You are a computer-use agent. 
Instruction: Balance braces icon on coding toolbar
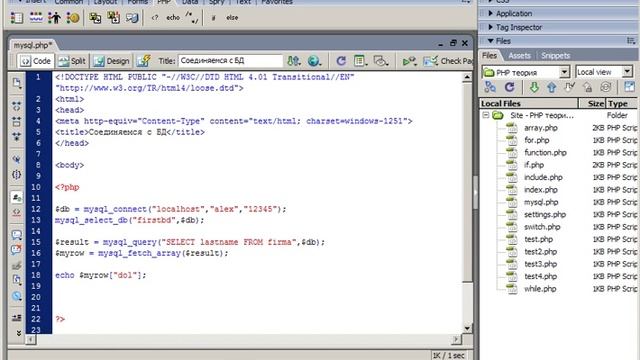(x=17, y=175)
